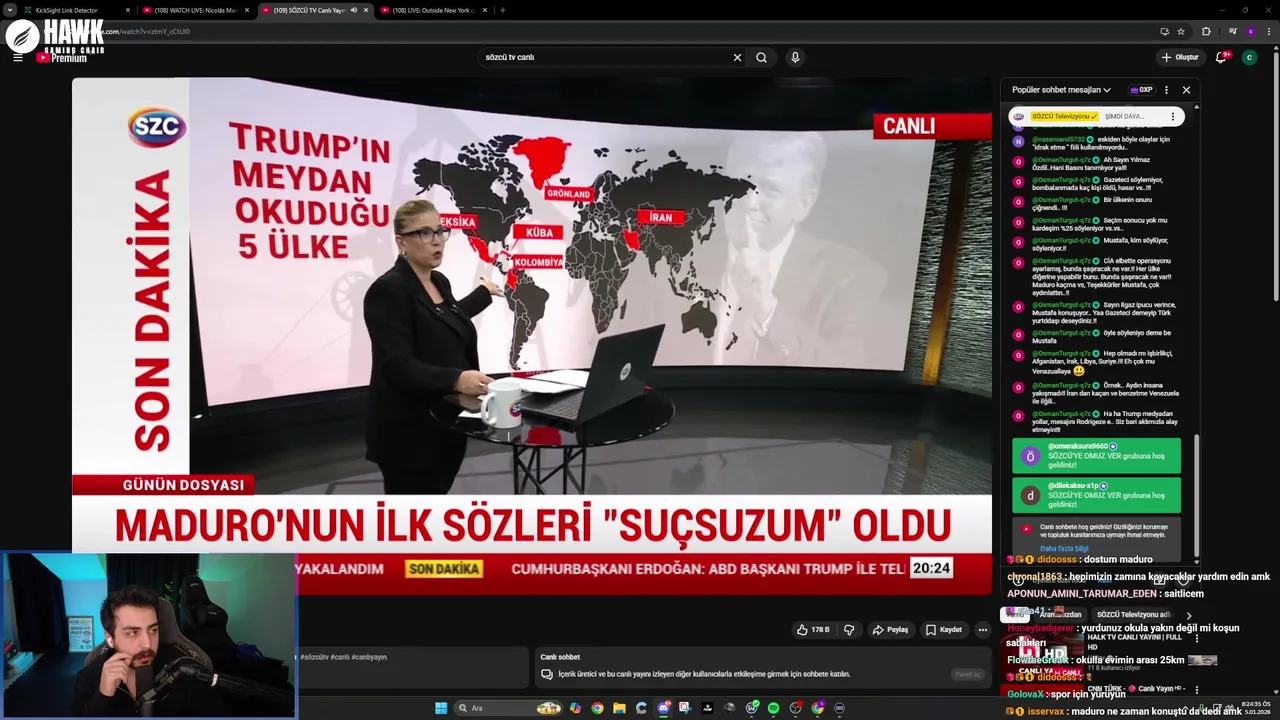Screen dimensions: 1280x720
Task: Select the SÖZCÜ Televizyonu filter chip
Action: click(x=1133, y=615)
